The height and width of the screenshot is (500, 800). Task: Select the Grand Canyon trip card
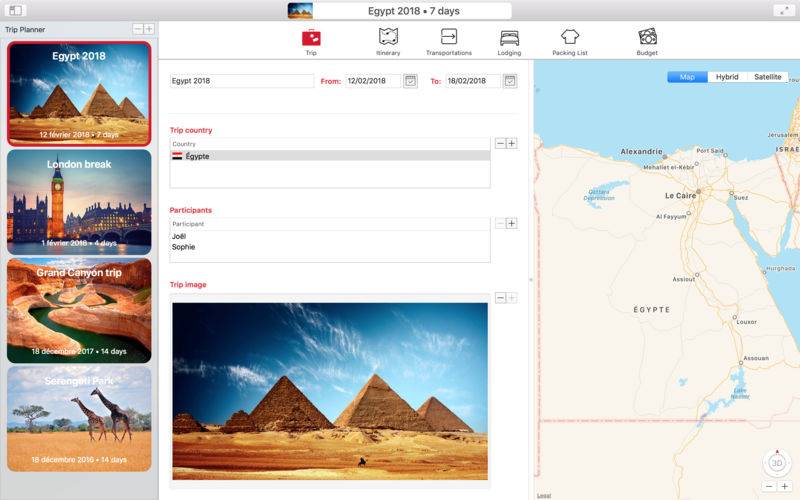[79, 310]
